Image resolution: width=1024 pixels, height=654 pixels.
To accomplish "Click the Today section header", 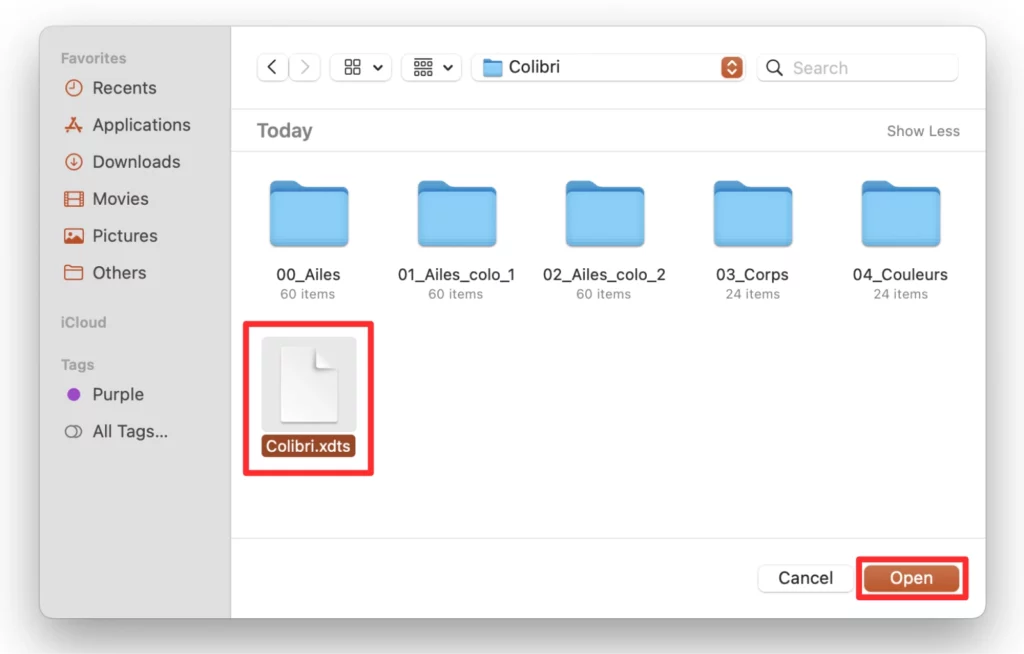I will 284,131.
